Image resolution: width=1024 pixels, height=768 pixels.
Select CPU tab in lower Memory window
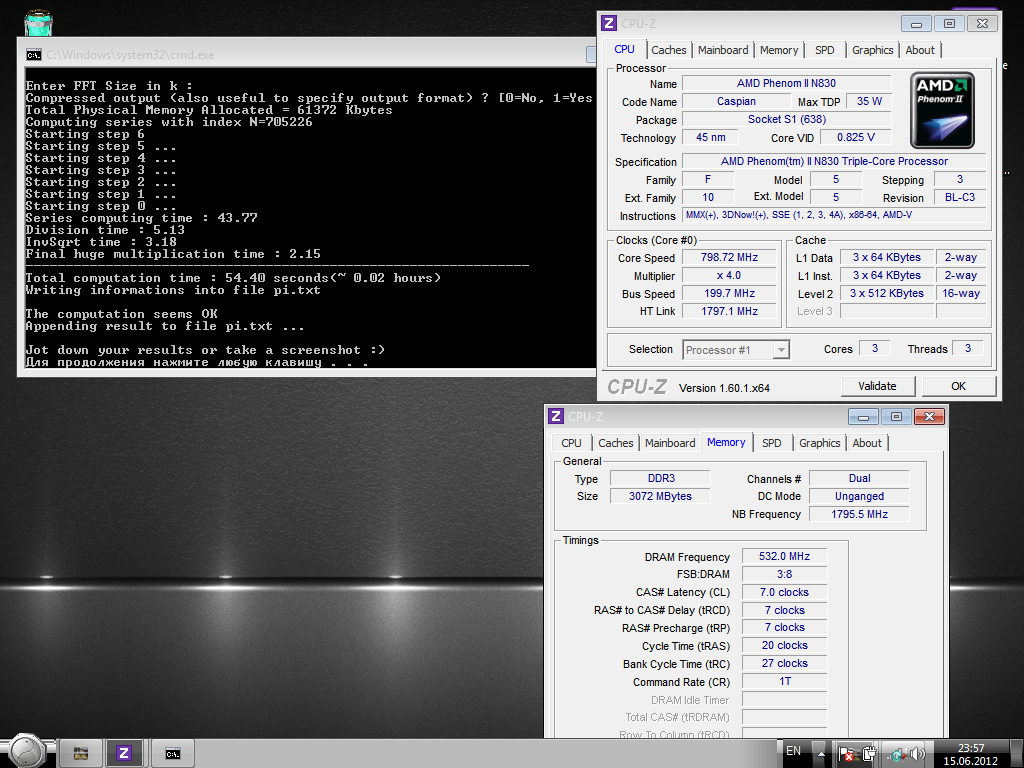pyautogui.click(x=571, y=443)
